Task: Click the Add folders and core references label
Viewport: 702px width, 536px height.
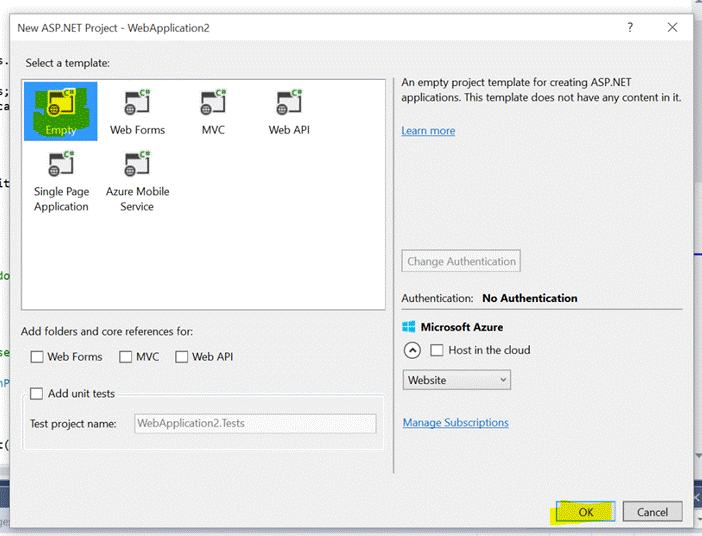Action: pyautogui.click(x=107, y=331)
